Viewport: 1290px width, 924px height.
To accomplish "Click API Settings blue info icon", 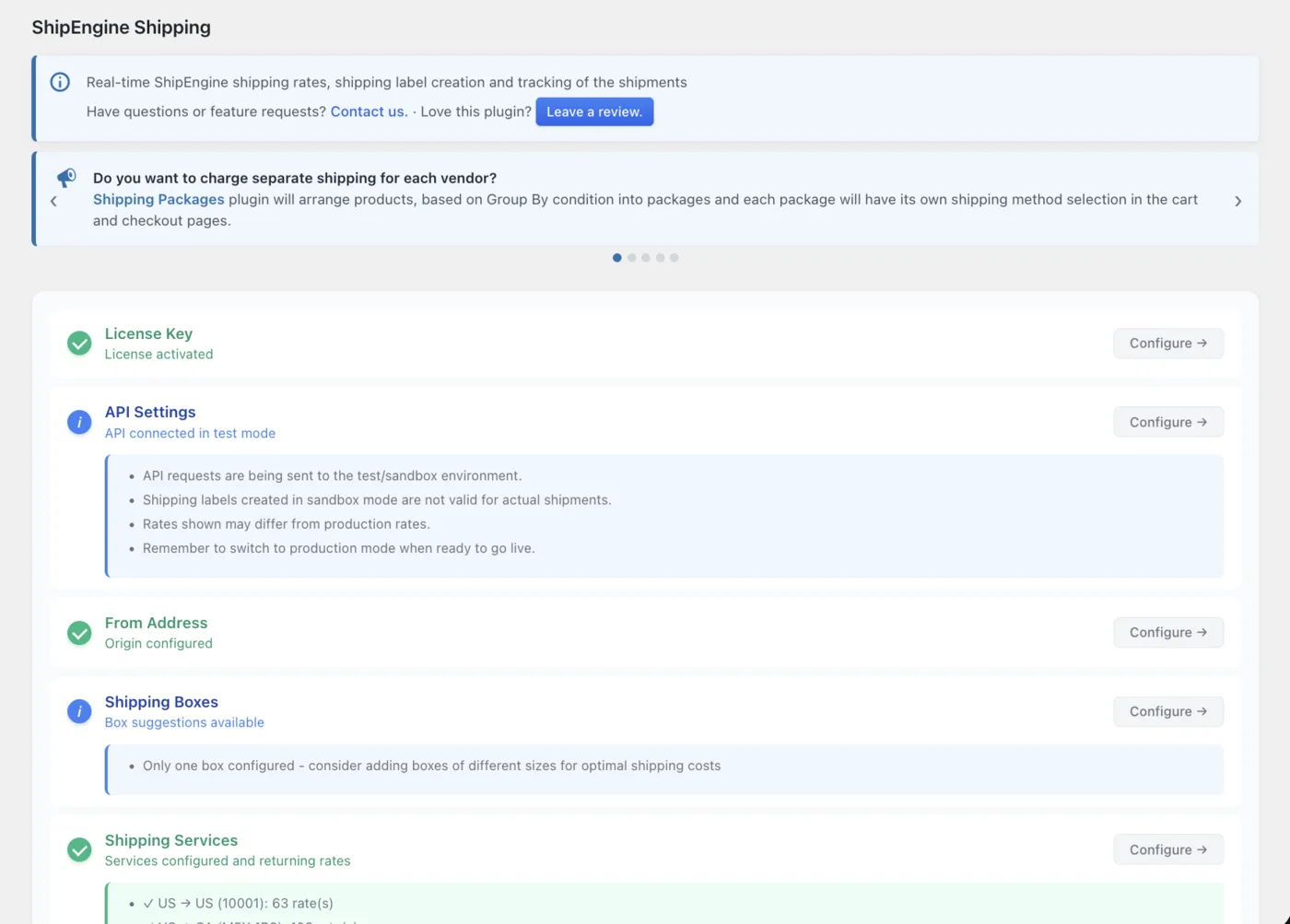I will point(79,422).
